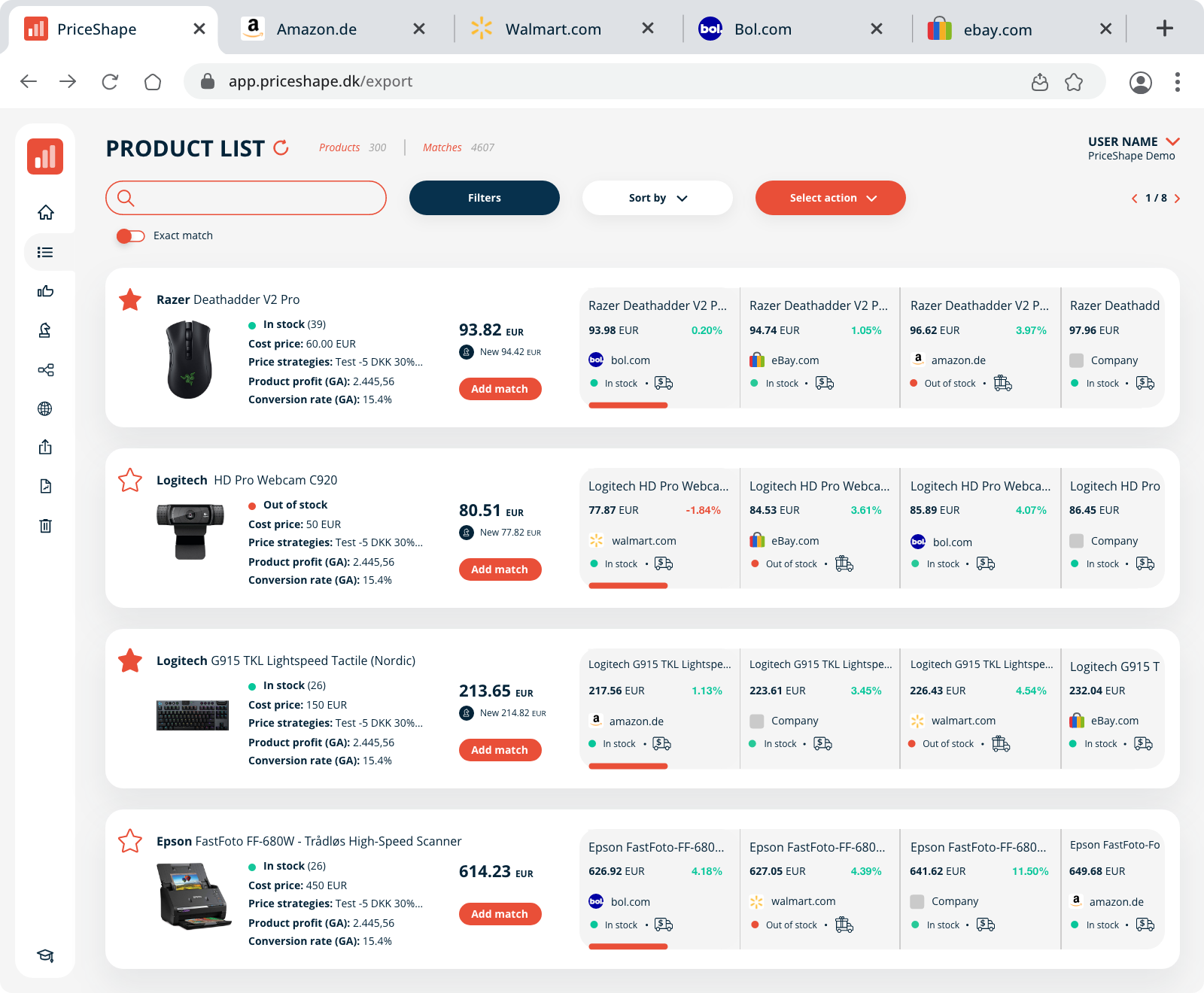Click the browser reload button
The height and width of the screenshot is (993, 1204).
tap(110, 81)
